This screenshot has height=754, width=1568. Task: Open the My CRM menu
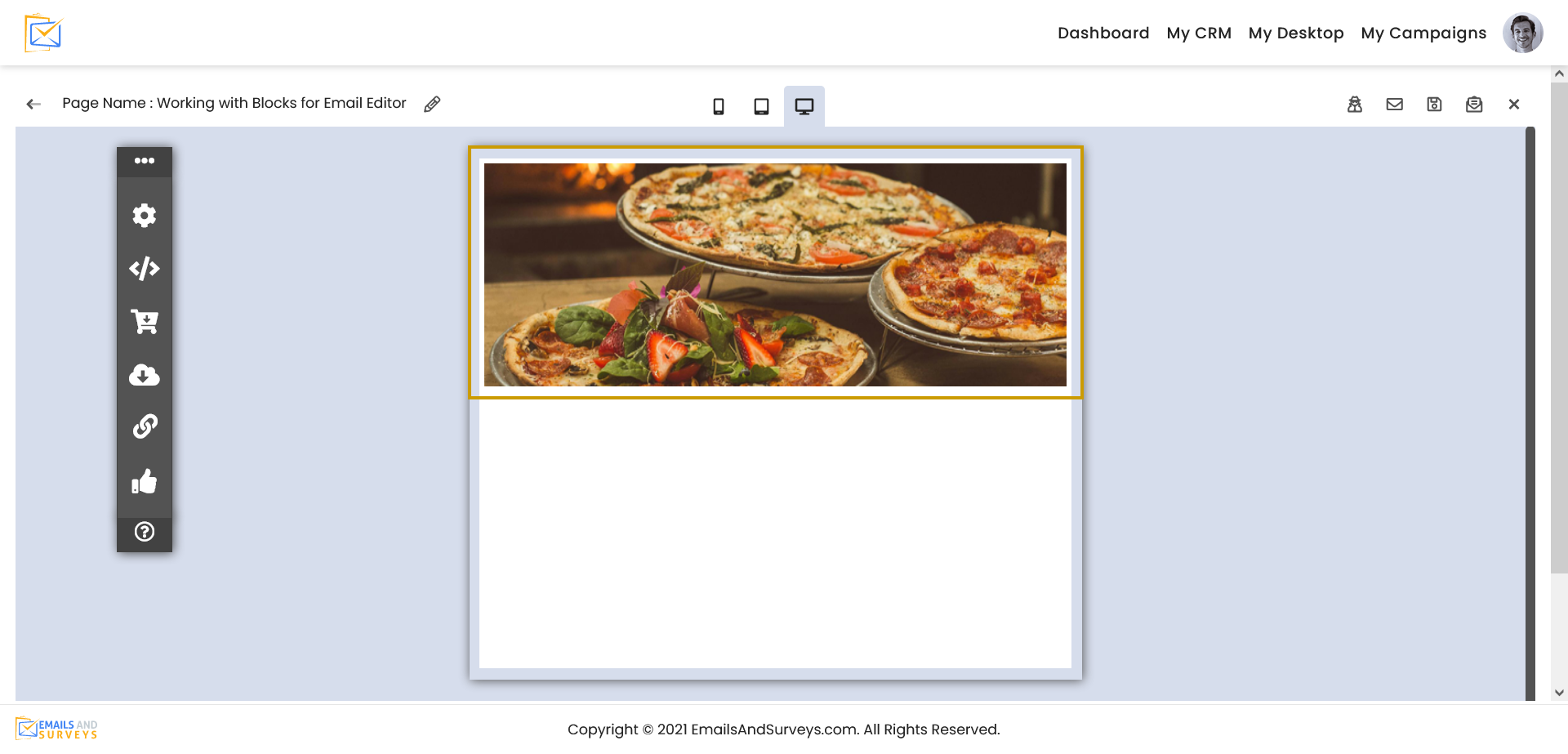pyautogui.click(x=1199, y=33)
